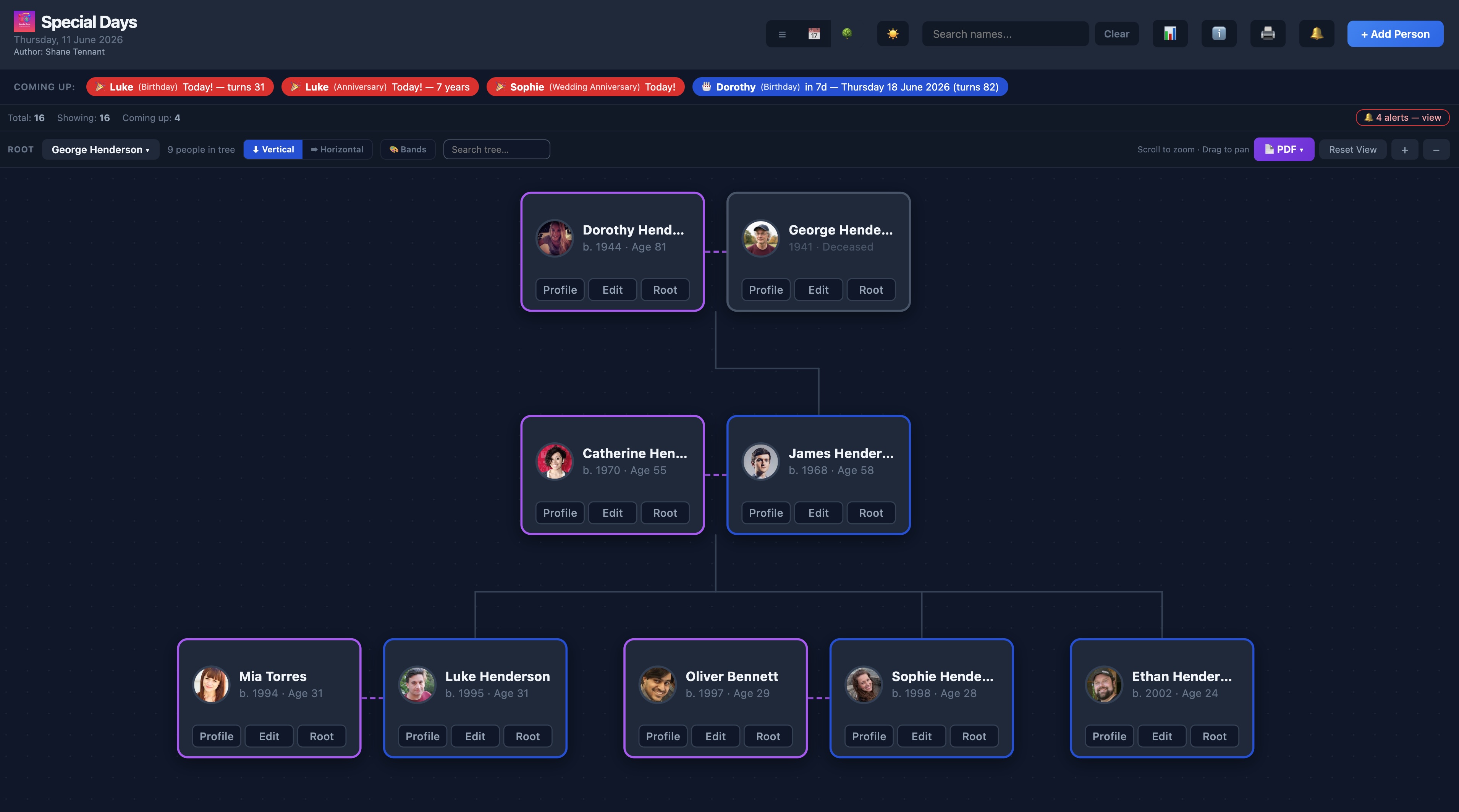
Task: Click Ethan Henderson's avatar photo
Action: pyautogui.click(x=1104, y=684)
